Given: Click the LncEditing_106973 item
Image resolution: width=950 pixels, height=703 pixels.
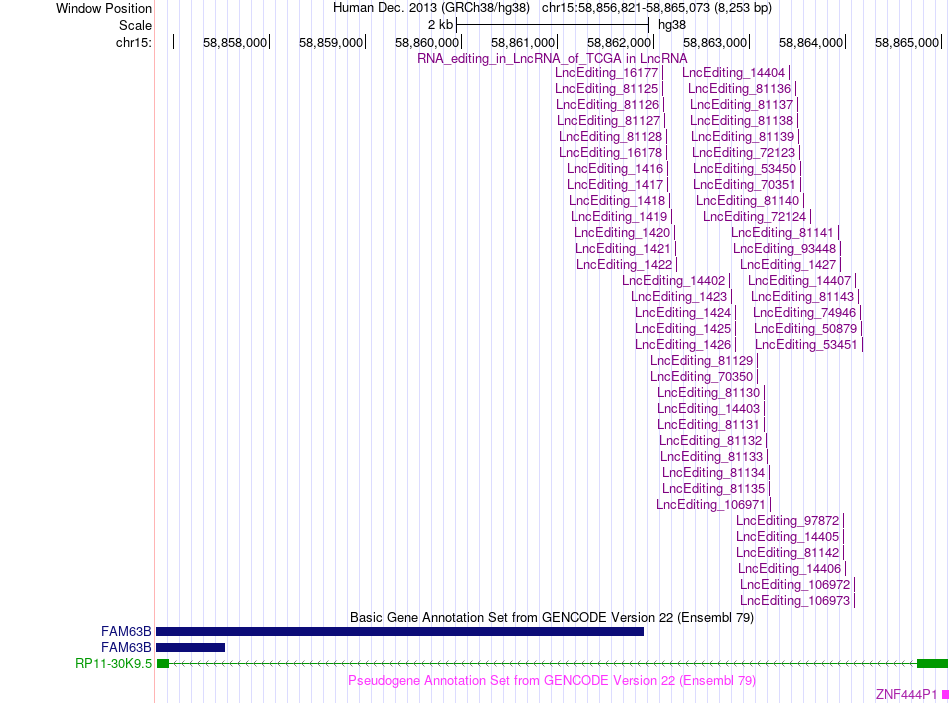Looking at the screenshot, I should pos(795,601).
